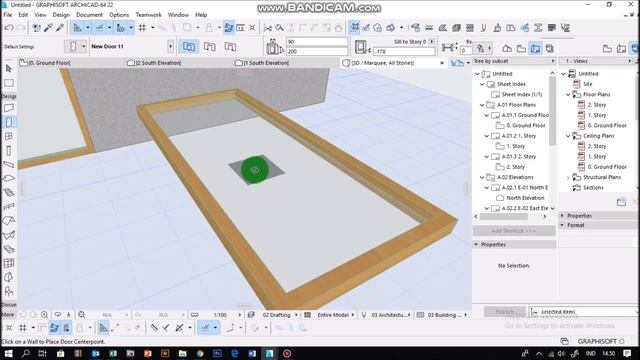The image size is (640, 360).
Task: Open the Entire Model dropdown
Action: [x=353, y=315]
